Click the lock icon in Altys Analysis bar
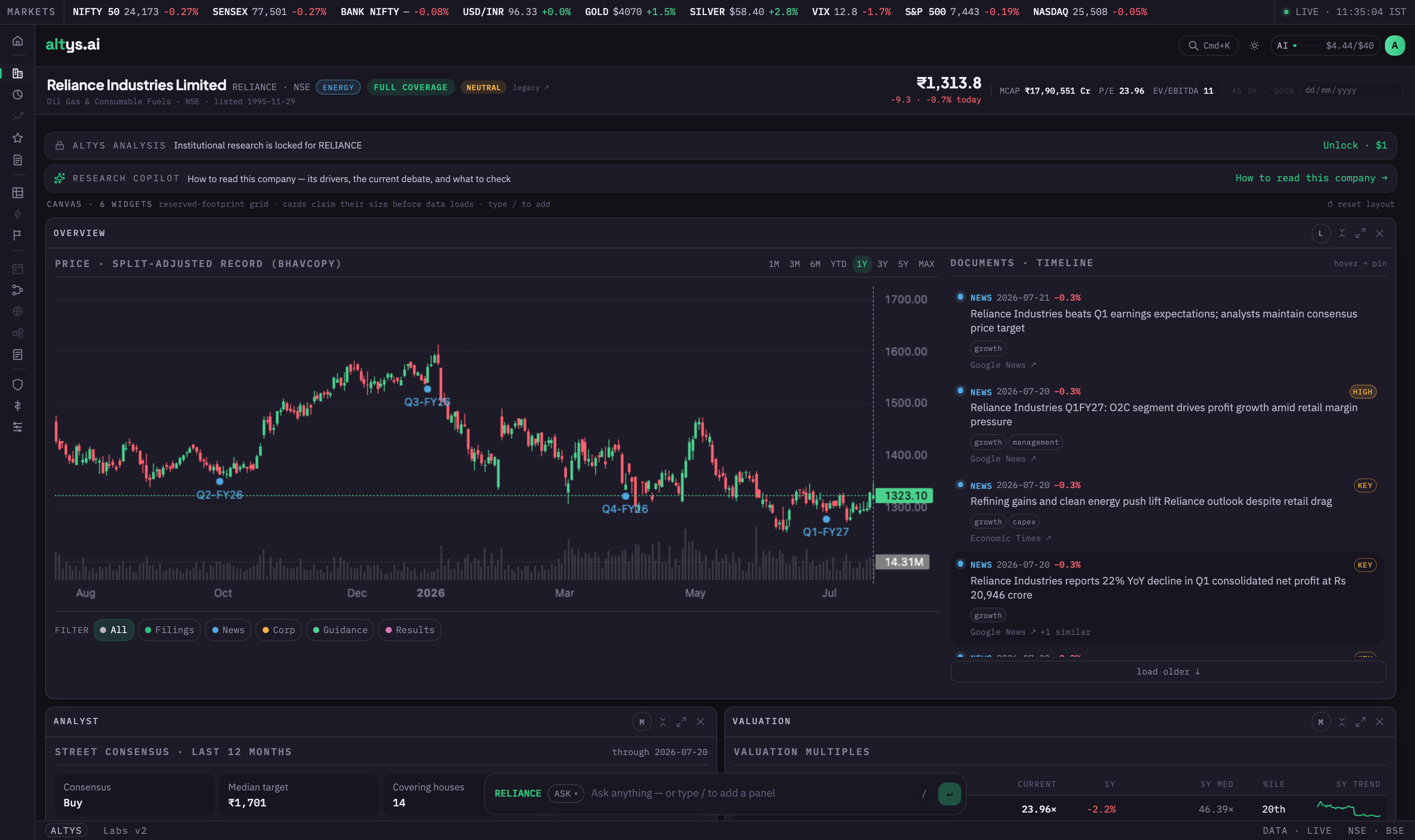The image size is (1415, 840). coord(59,145)
